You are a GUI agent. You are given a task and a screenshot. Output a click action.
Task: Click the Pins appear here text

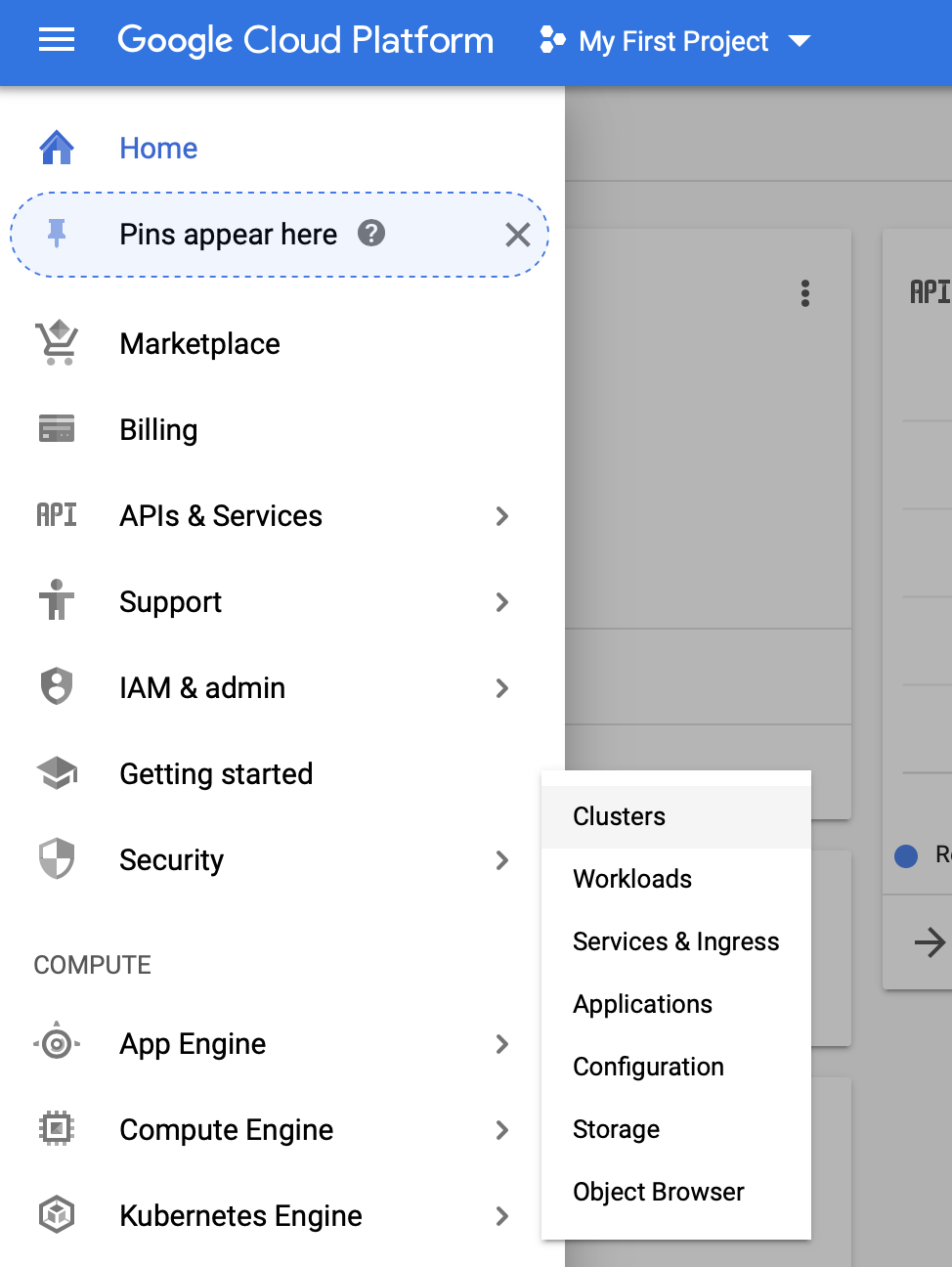pyautogui.click(x=228, y=235)
